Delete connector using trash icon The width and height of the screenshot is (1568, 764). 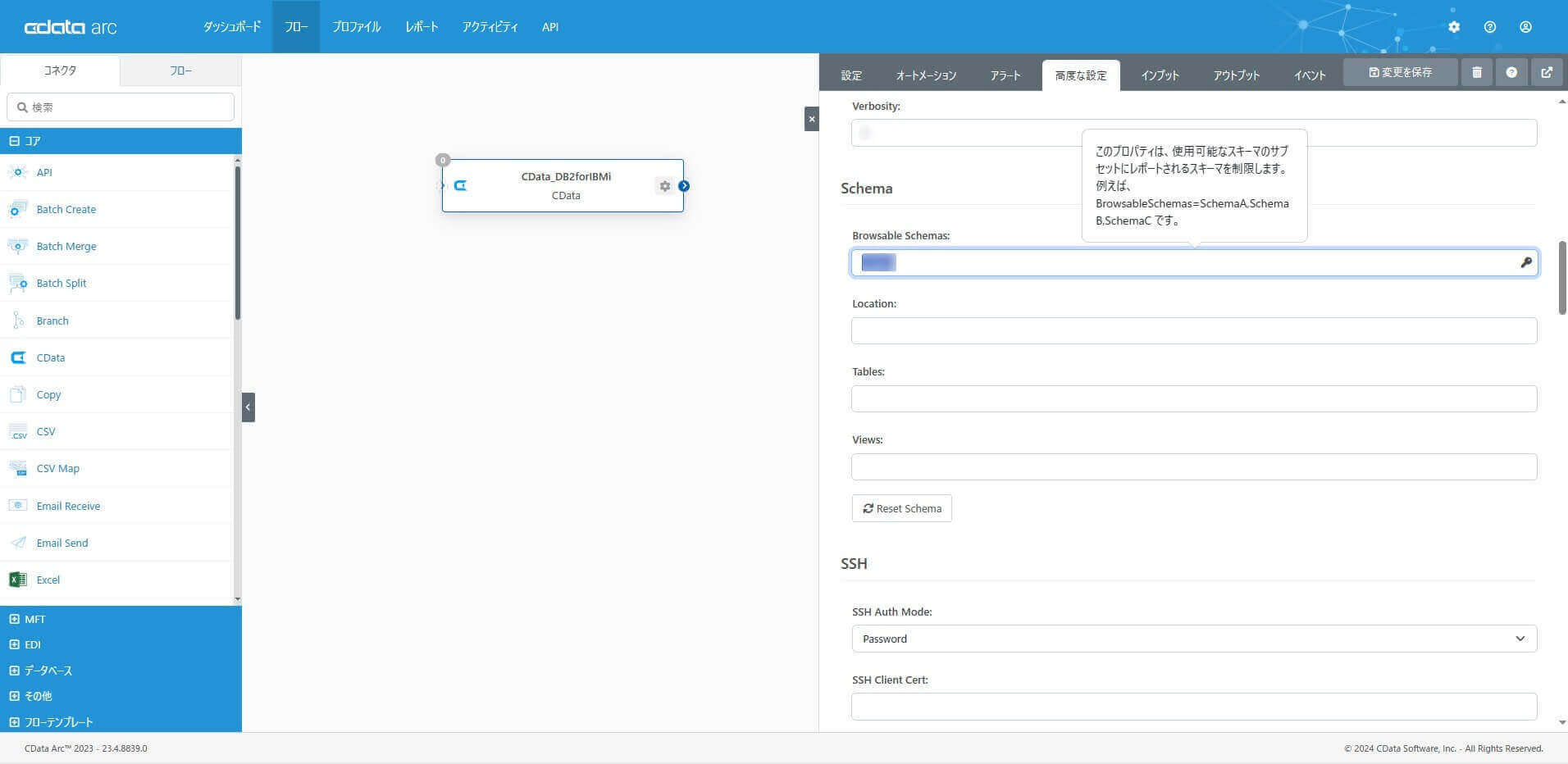[x=1477, y=72]
